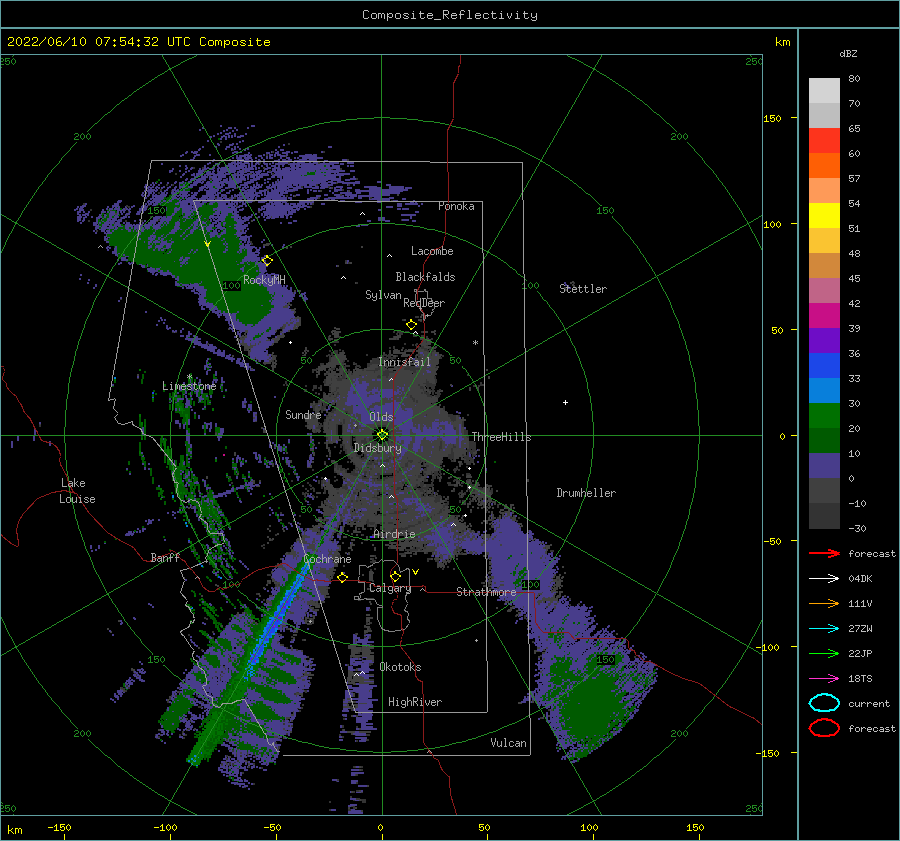Click the Airdrie city label
The height and width of the screenshot is (841, 900).
[x=394, y=534]
